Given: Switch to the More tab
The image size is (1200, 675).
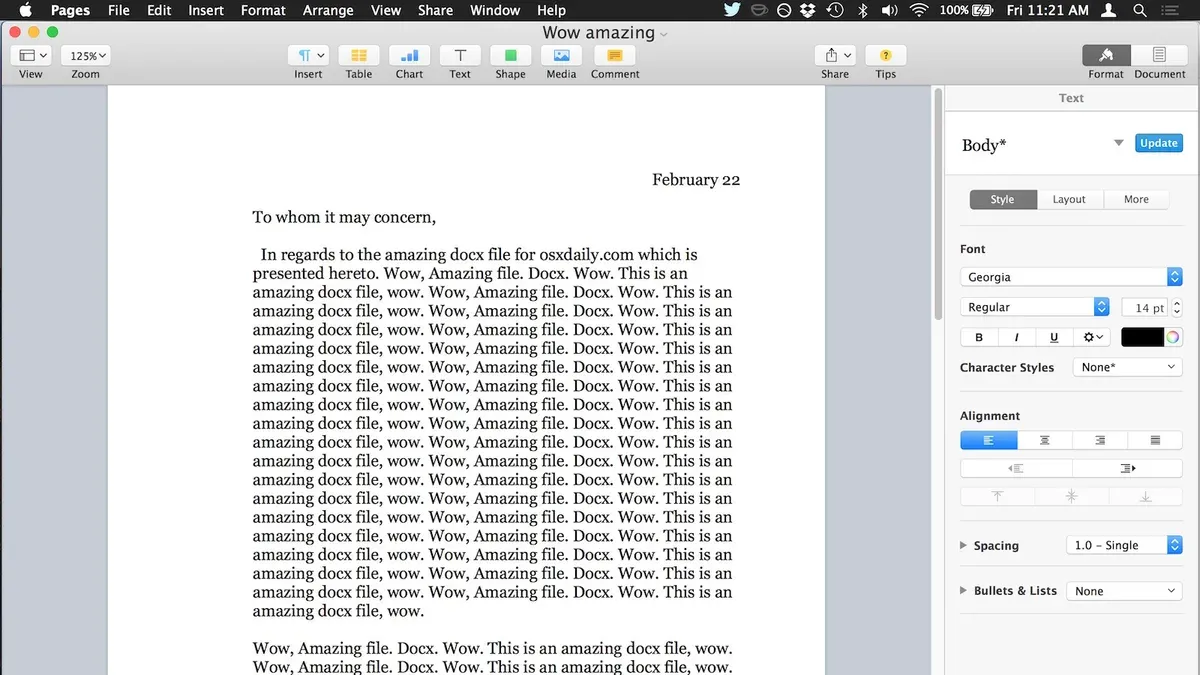Looking at the screenshot, I should click(1136, 199).
